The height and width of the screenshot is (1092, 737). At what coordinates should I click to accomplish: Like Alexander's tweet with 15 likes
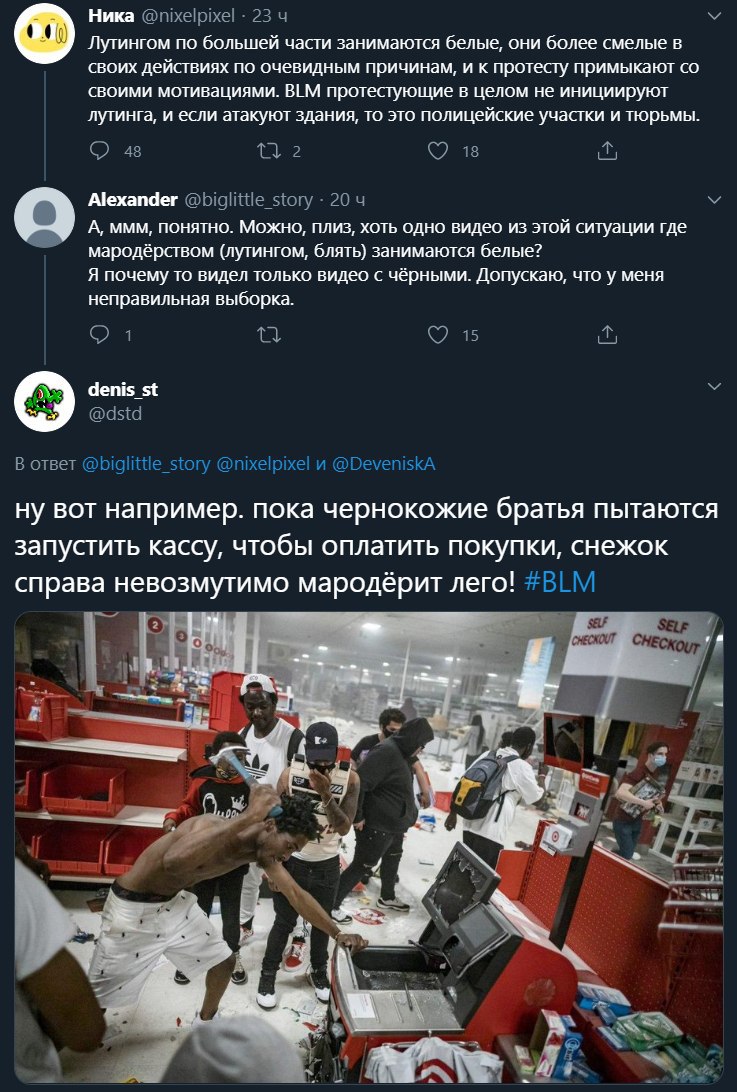tap(437, 335)
